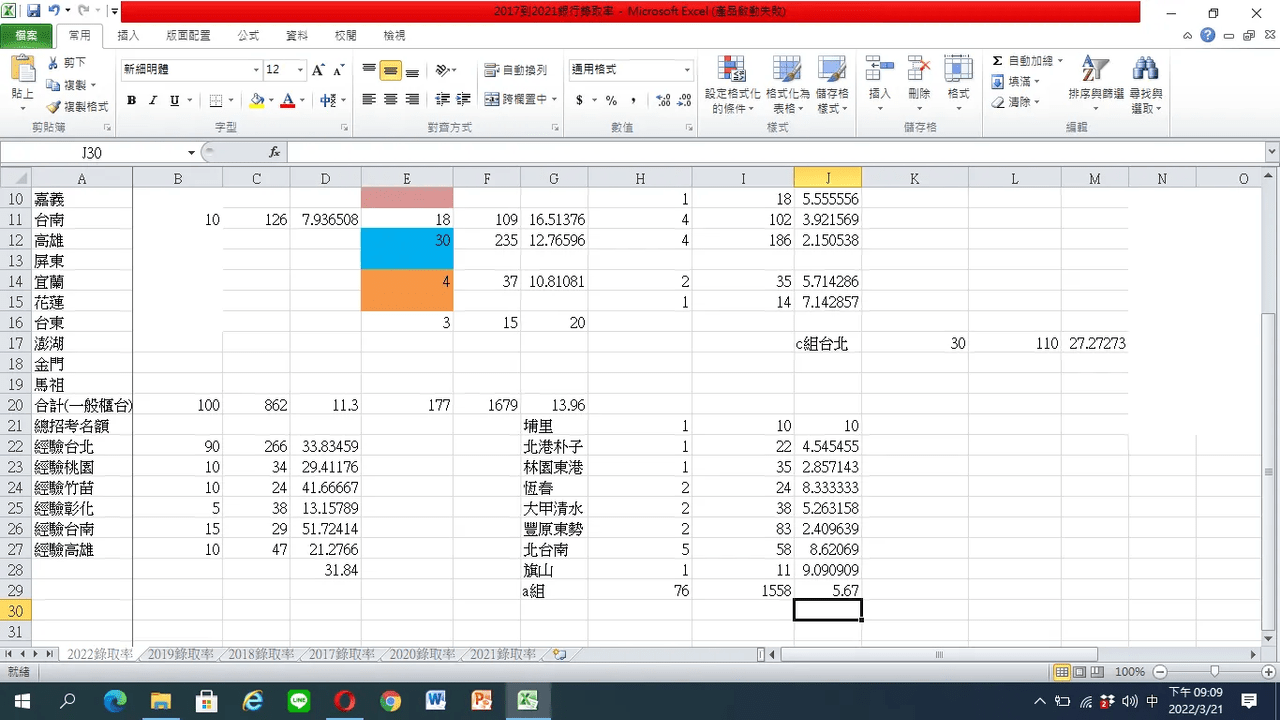Open the font name dropdown (新細明體)
This screenshot has height=720, width=1280.
[256, 70]
